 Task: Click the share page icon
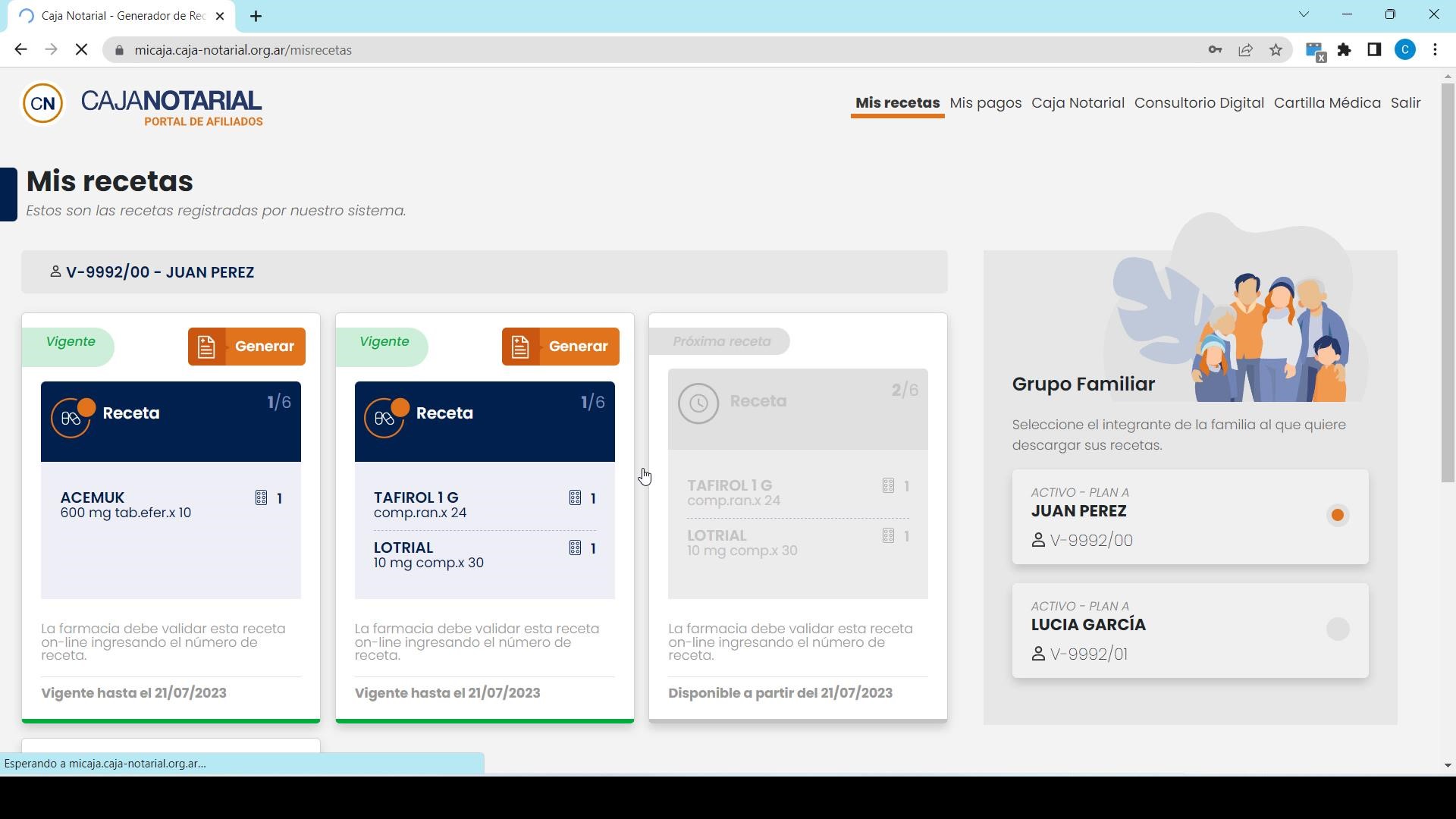click(x=1245, y=50)
